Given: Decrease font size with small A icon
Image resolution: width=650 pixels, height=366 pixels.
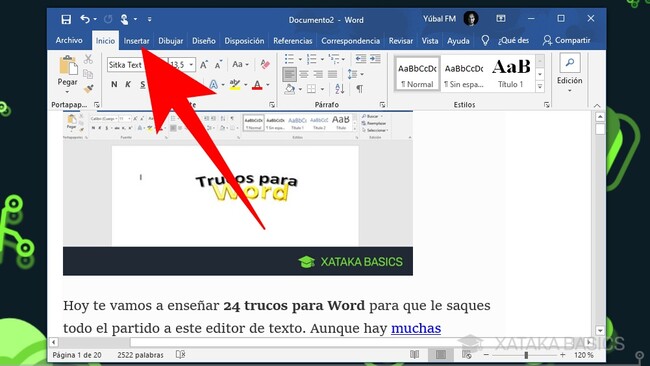Looking at the screenshot, I should 218,65.
